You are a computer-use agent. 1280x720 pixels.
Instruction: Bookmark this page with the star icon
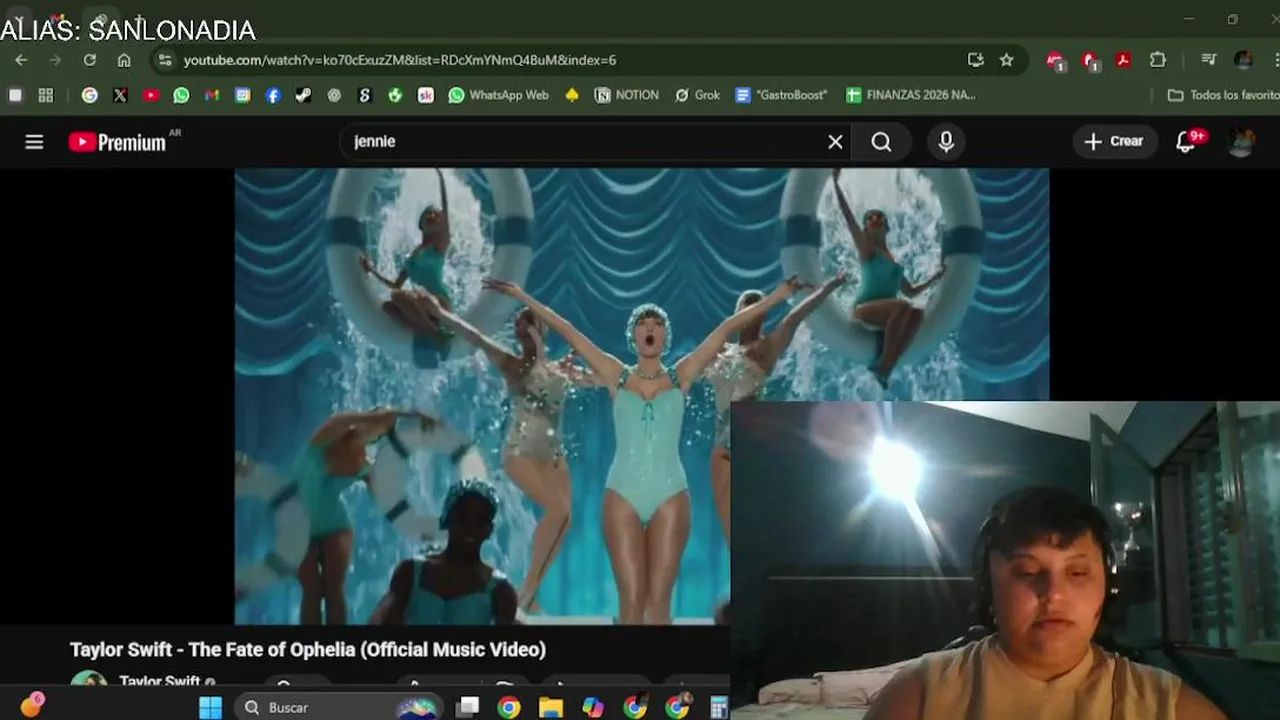1006,60
